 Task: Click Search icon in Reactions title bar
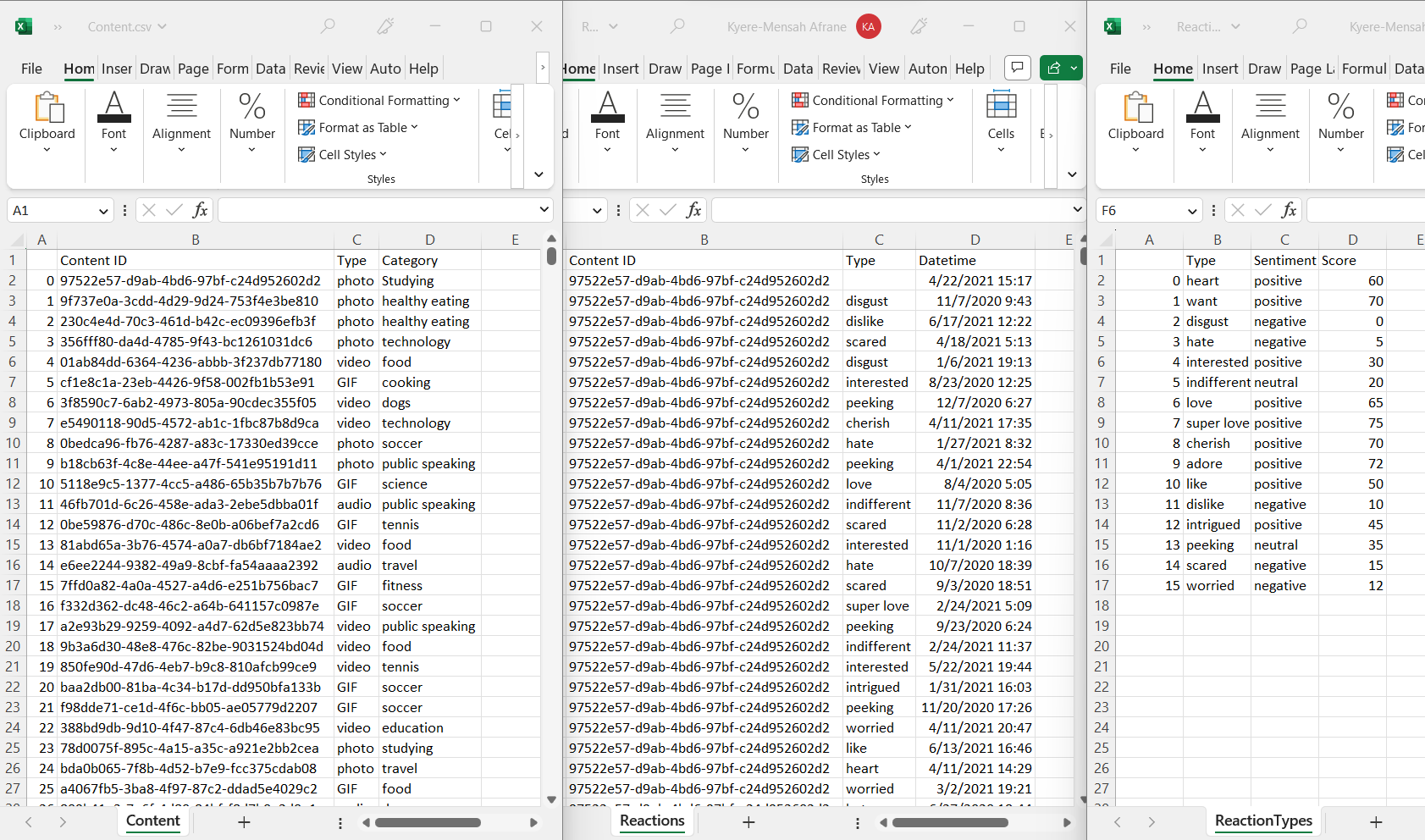coord(677,26)
